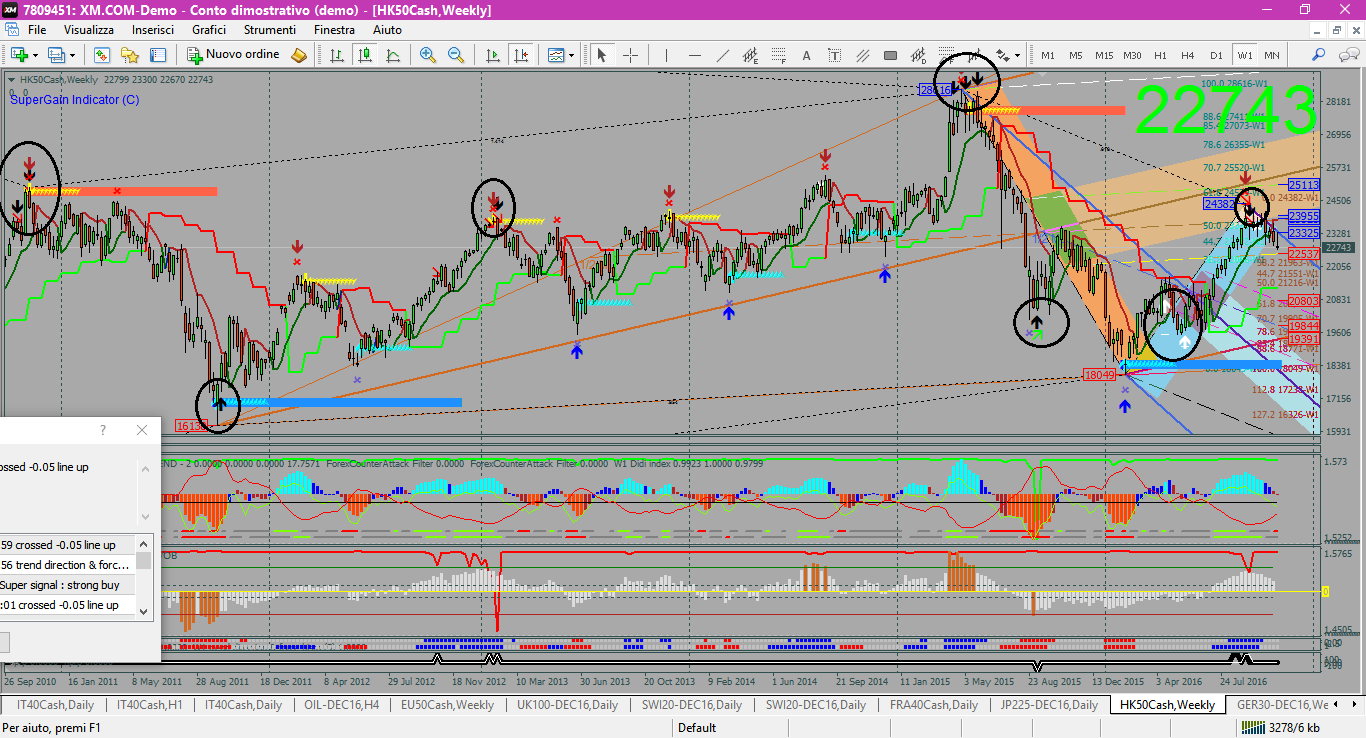
Task: Switch to JP225-DEC16,Daily chart tab
Action: pos(1048,705)
